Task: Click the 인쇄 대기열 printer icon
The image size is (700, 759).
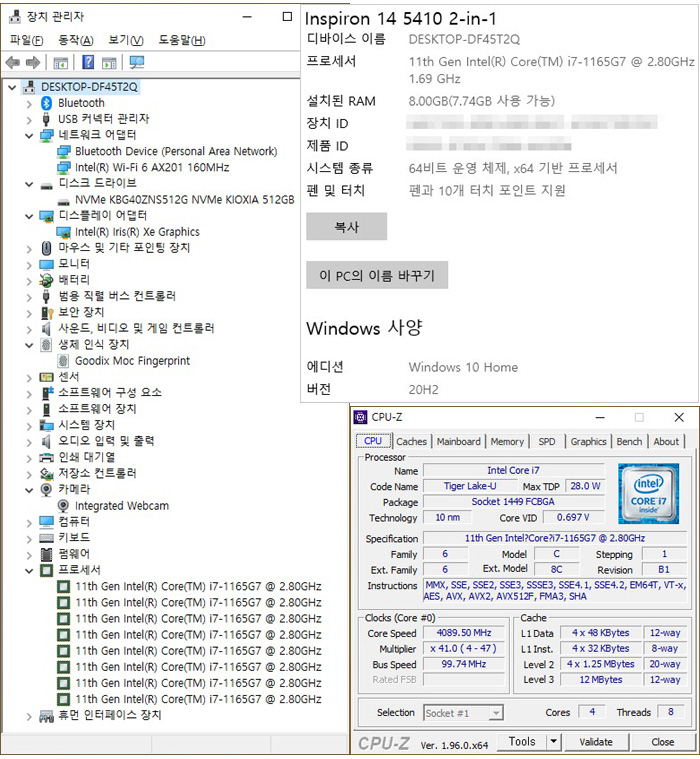Action: point(46,457)
